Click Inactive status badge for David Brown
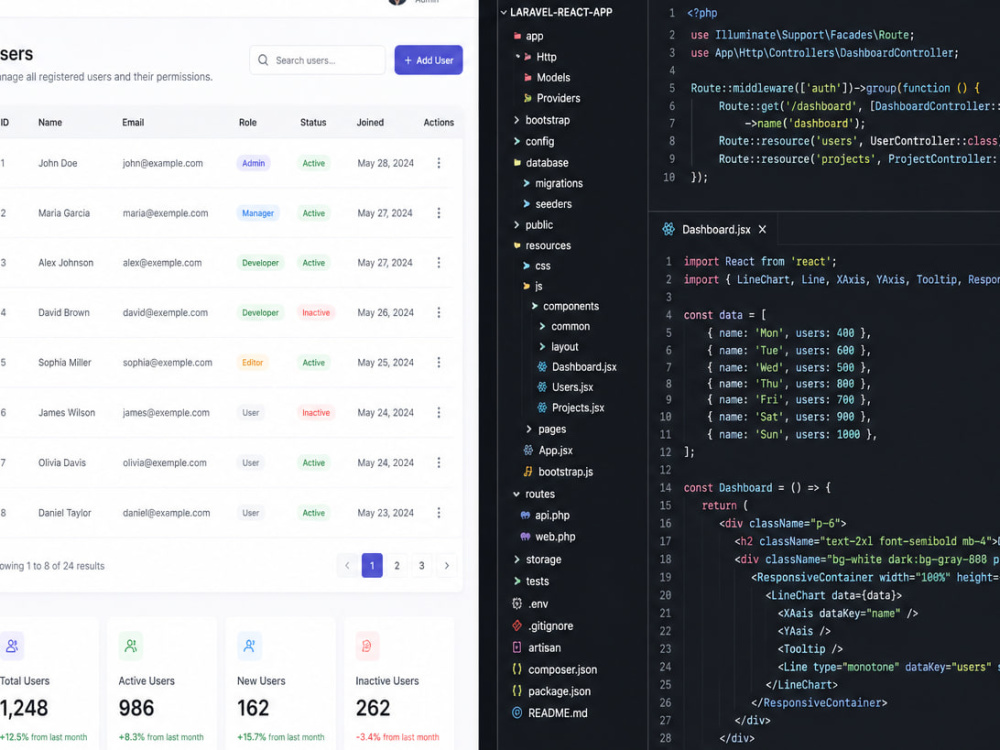Viewport: 1000px width, 750px height. click(x=316, y=312)
